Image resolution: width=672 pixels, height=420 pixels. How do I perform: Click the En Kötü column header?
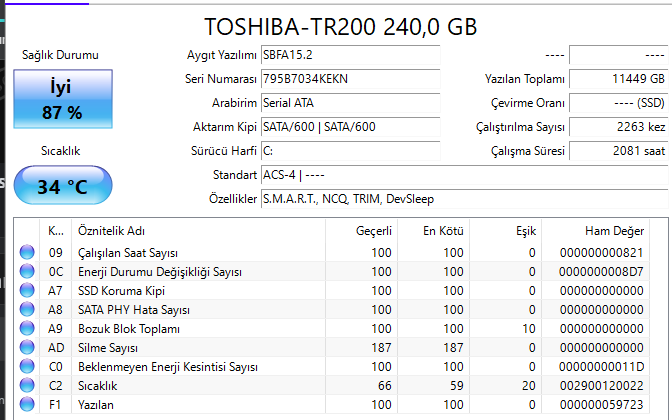(x=443, y=230)
